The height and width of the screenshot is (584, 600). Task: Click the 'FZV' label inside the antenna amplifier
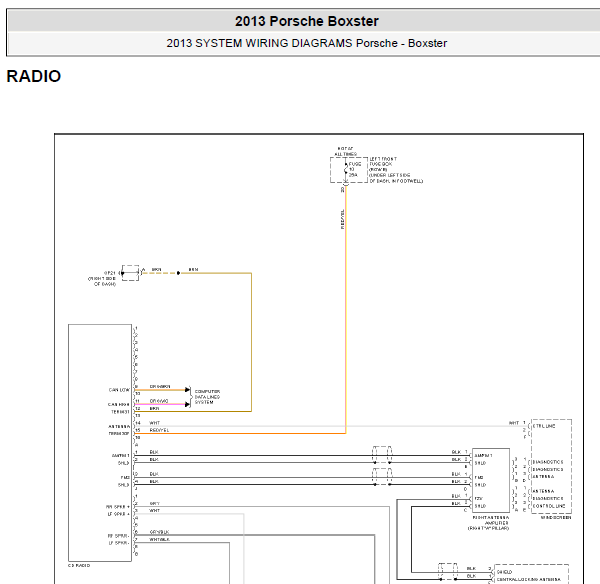click(x=478, y=499)
